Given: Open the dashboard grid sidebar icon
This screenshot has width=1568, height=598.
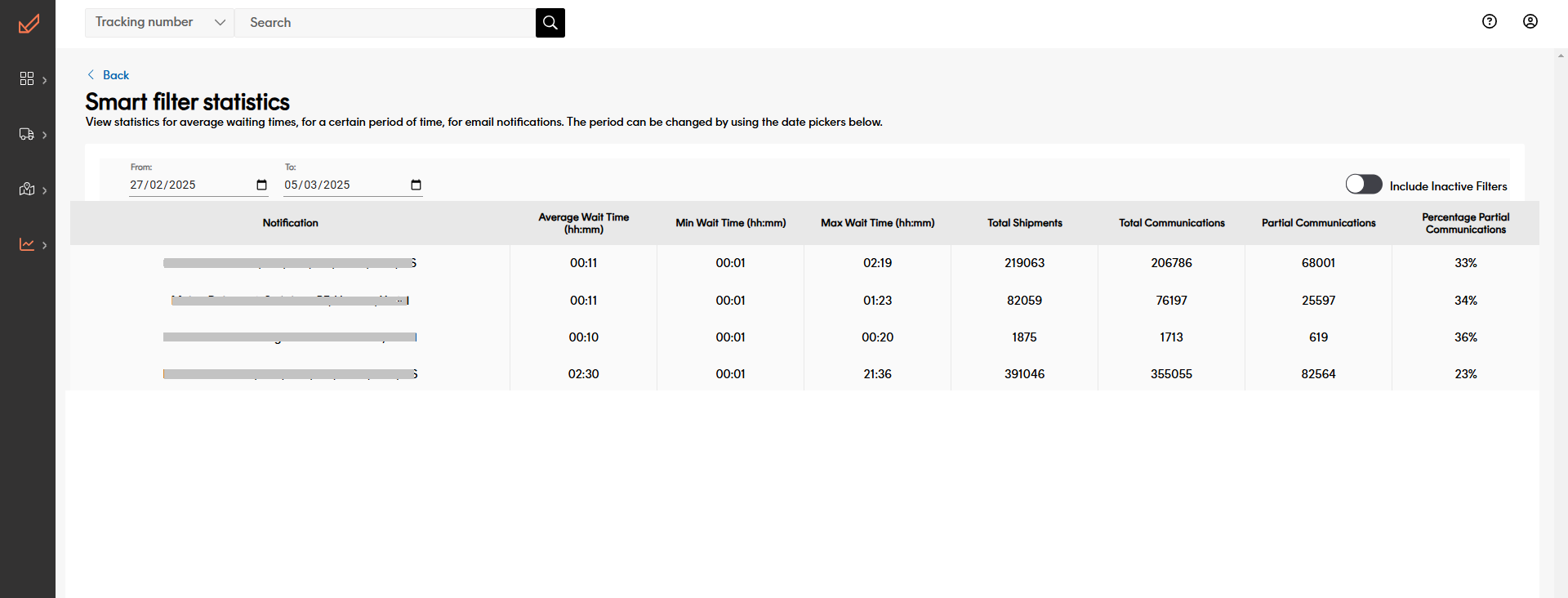Looking at the screenshot, I should [27, 78].
